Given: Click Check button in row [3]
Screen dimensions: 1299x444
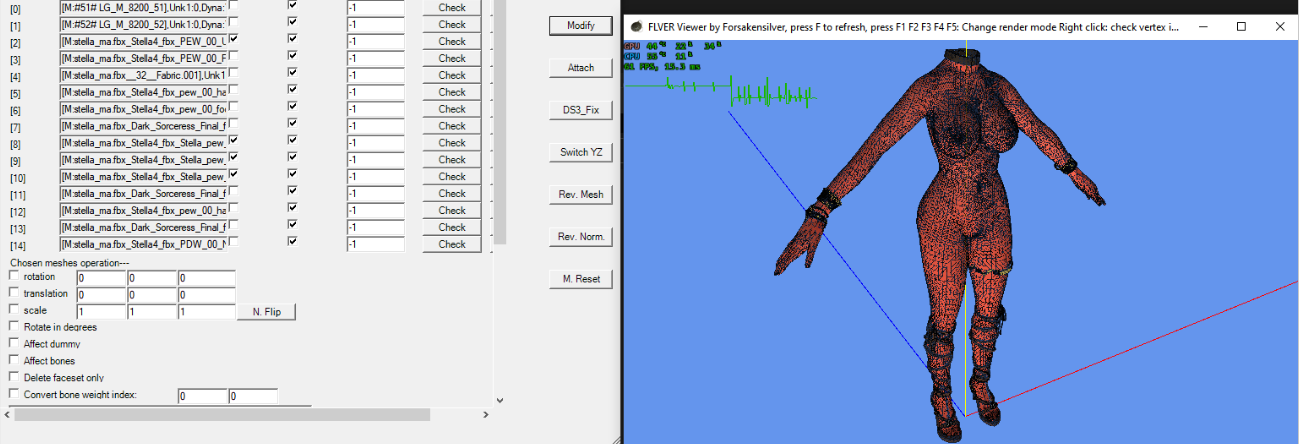Looking at the screenshot, I should click(x=452, y=58).
